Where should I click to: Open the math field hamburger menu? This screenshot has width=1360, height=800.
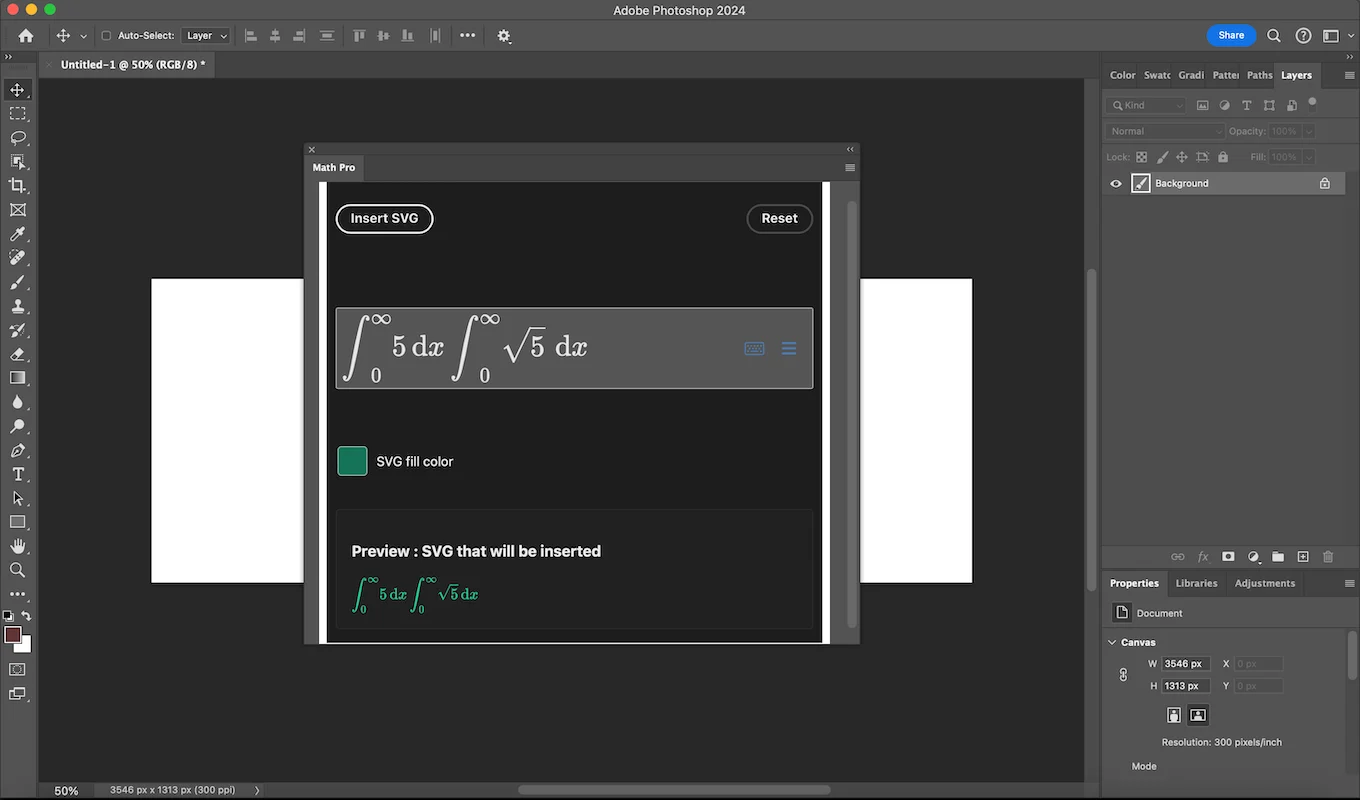(x=789, y=348)
